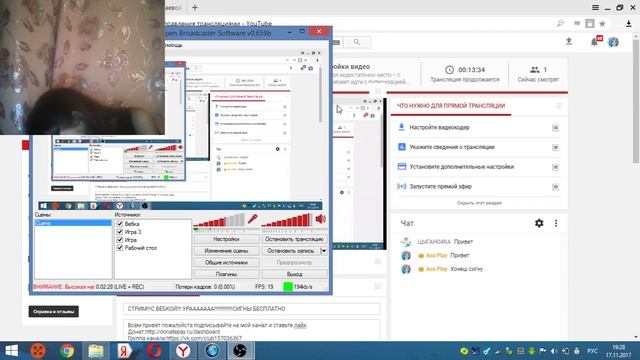Screen dimensions: 640x360
Task: Open YouTube notifications bell
Action: tap(595, 42)
